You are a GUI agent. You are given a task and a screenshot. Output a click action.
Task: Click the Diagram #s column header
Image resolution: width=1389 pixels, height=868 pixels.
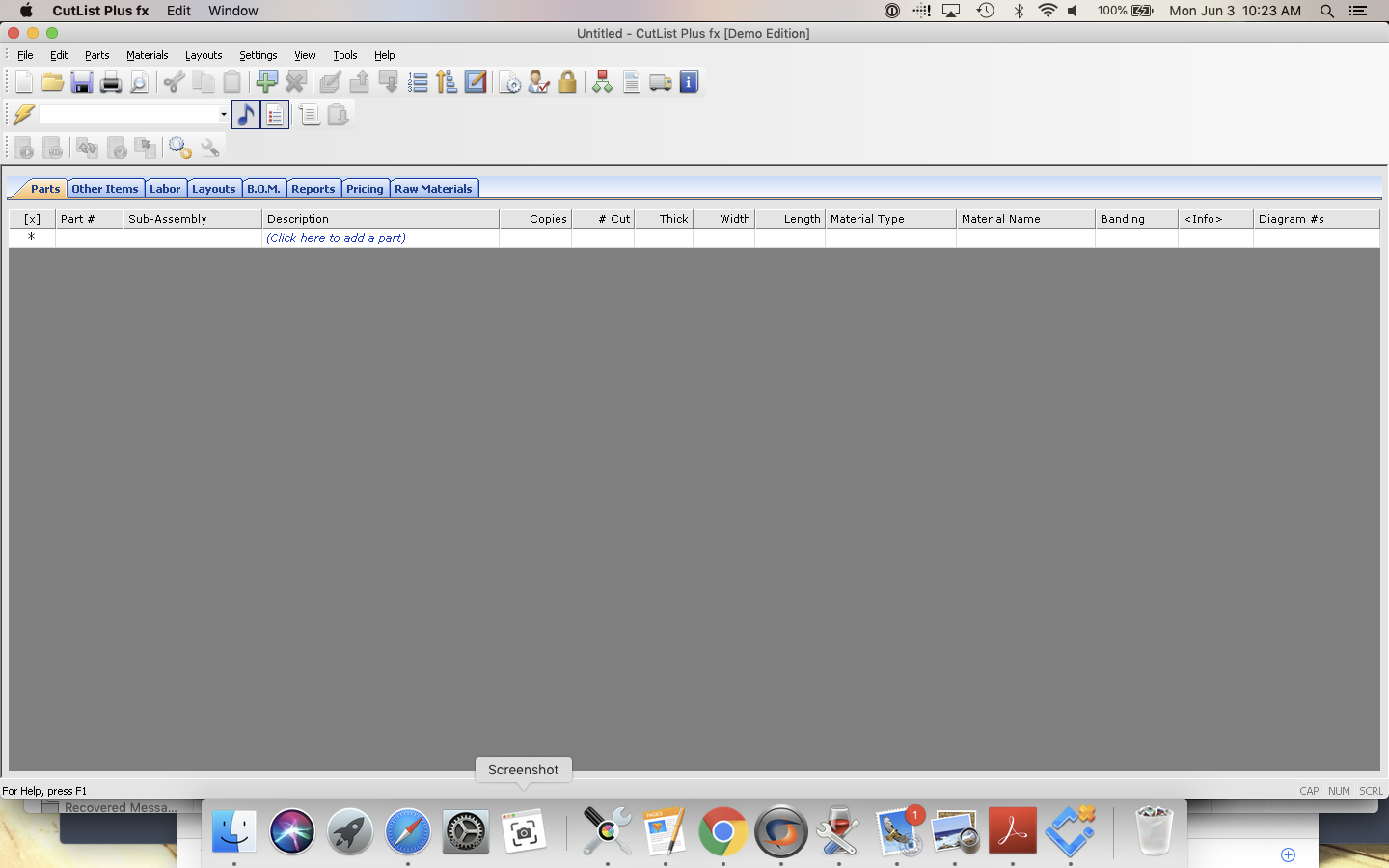click(x=1317, y=219)
